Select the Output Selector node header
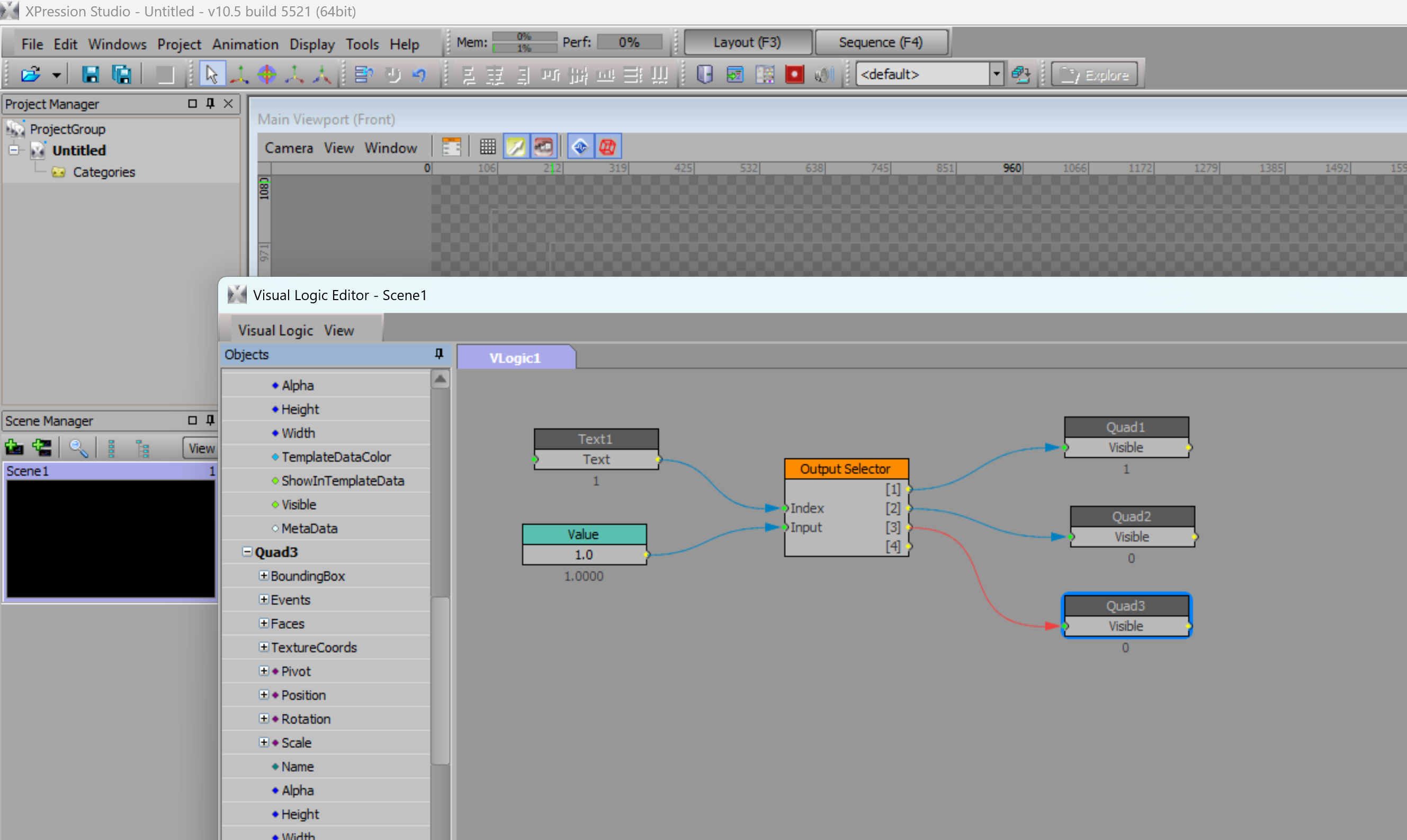1407x840 pixels. tap(845, 468)
